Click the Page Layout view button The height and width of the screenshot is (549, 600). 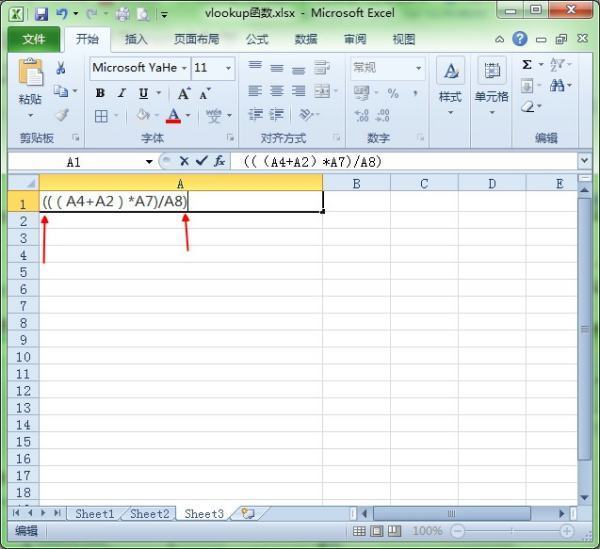pos(377,531)
